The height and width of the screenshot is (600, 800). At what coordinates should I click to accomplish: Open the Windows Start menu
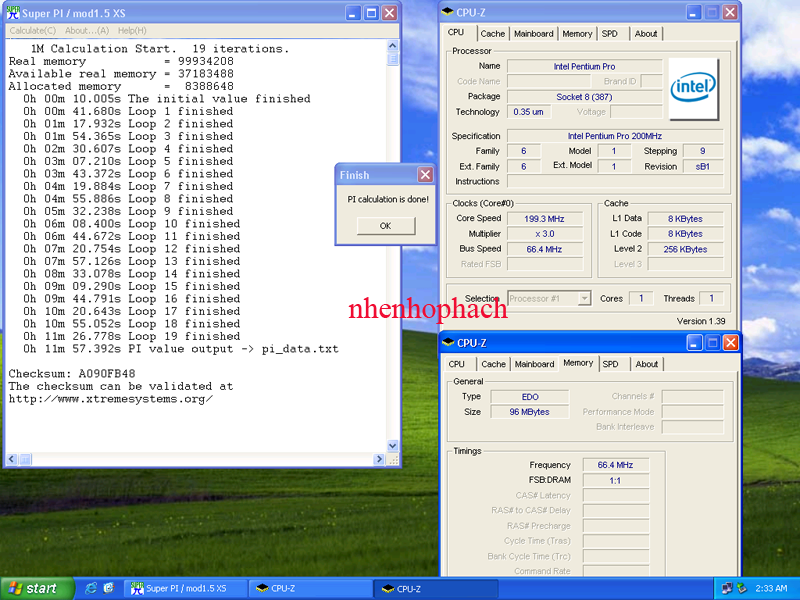click(x=37, y=588)
